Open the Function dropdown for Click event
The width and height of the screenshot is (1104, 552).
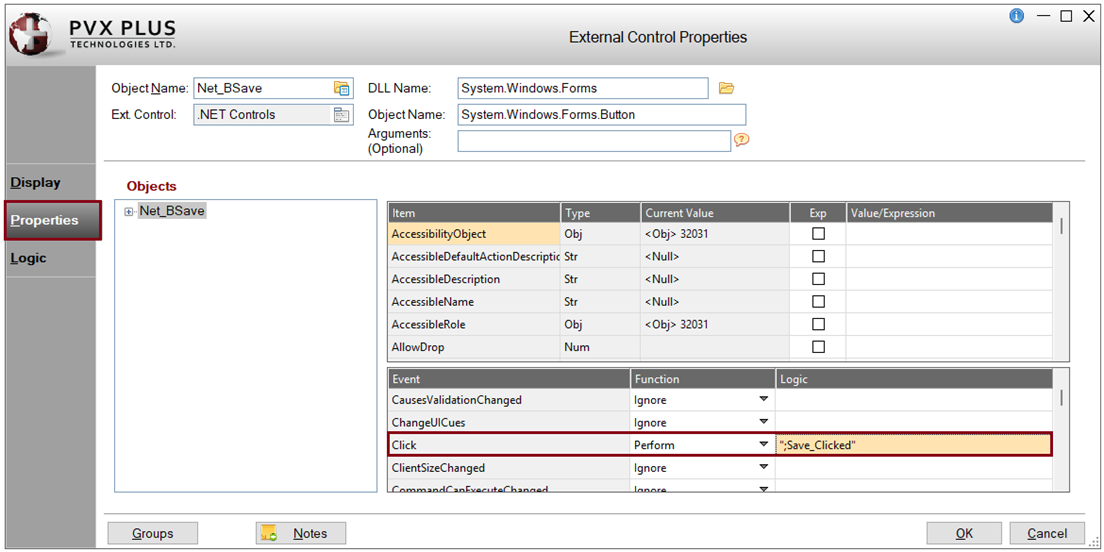click(763, 444)
